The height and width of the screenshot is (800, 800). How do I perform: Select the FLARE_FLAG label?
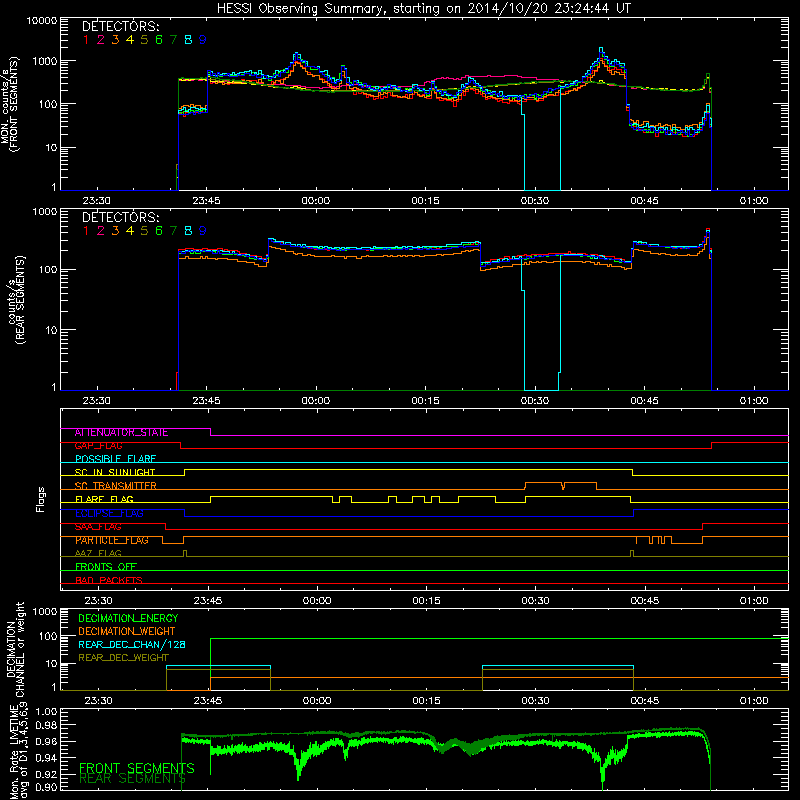tap(104, 499)
